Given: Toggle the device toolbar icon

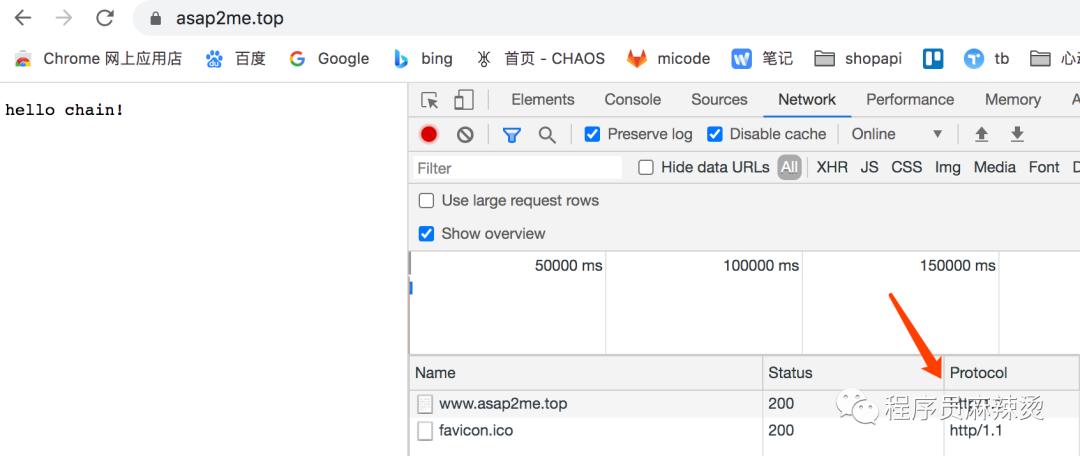Looking at the screenshot, I should [x=464, y=101].
